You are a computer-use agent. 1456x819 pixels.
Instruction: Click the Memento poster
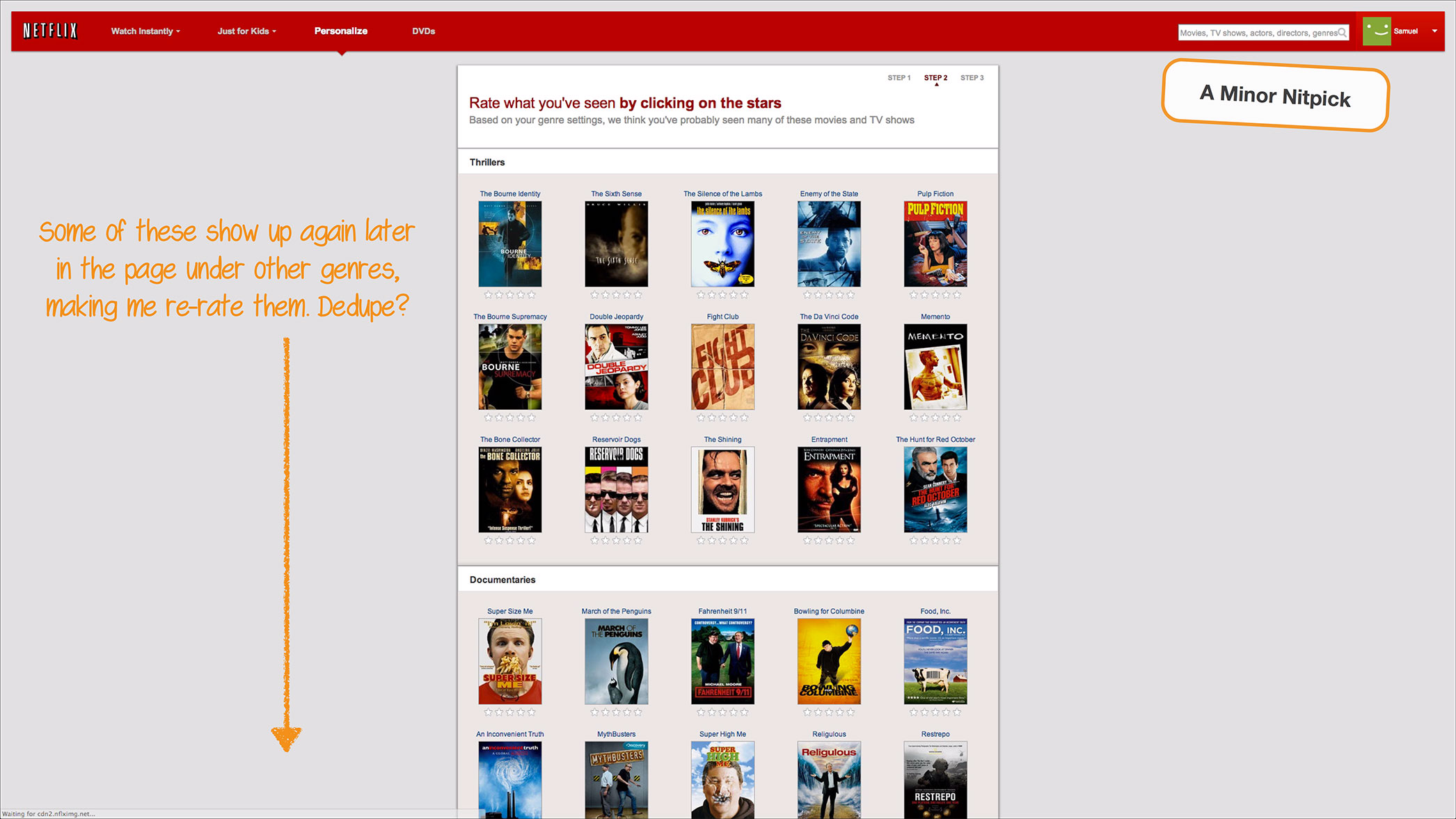[x=935, y=367]
